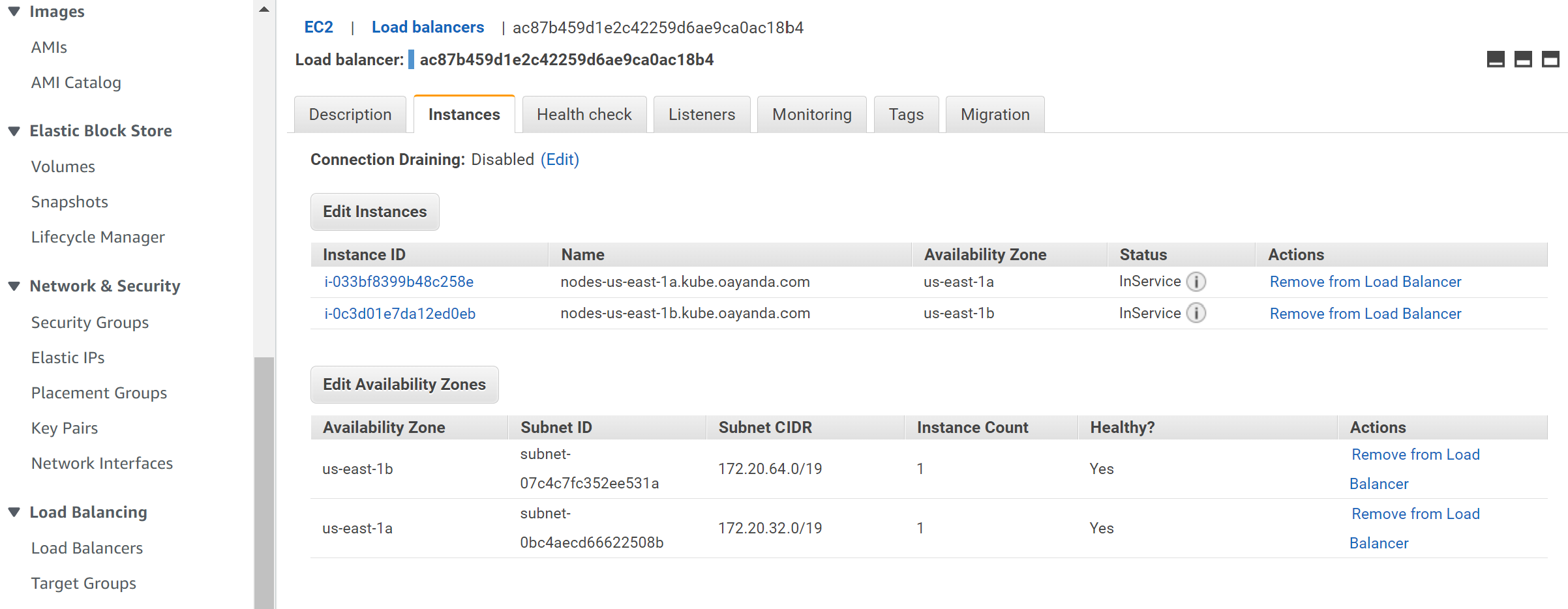The image size is (1568, 609).
Task: Switch to the Health check tab
Action: (x=584, y=114)
